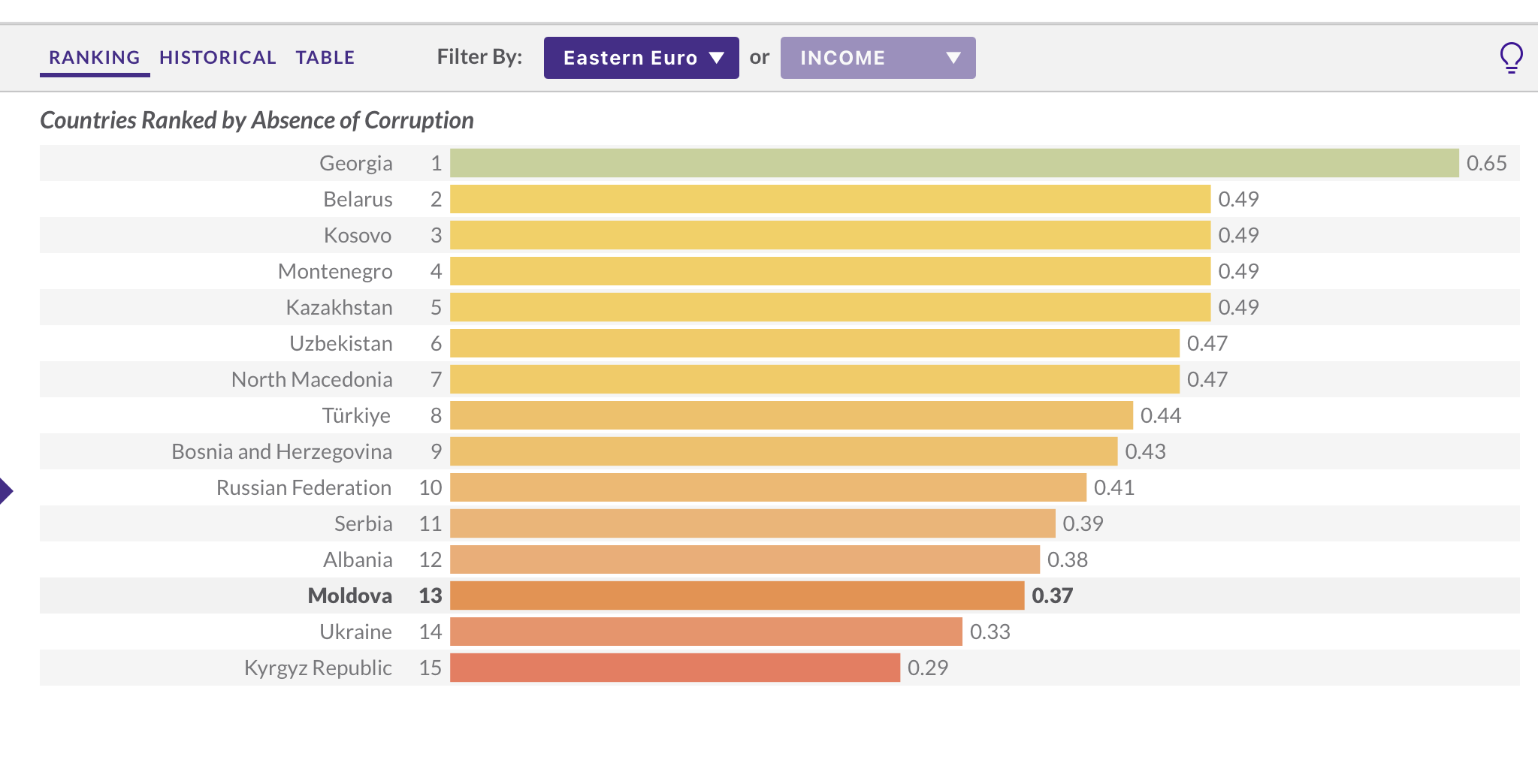Click Moldova's highlighted orange bar
The height and width of the screenshot is (784, 1538).
tap(736, 596)
